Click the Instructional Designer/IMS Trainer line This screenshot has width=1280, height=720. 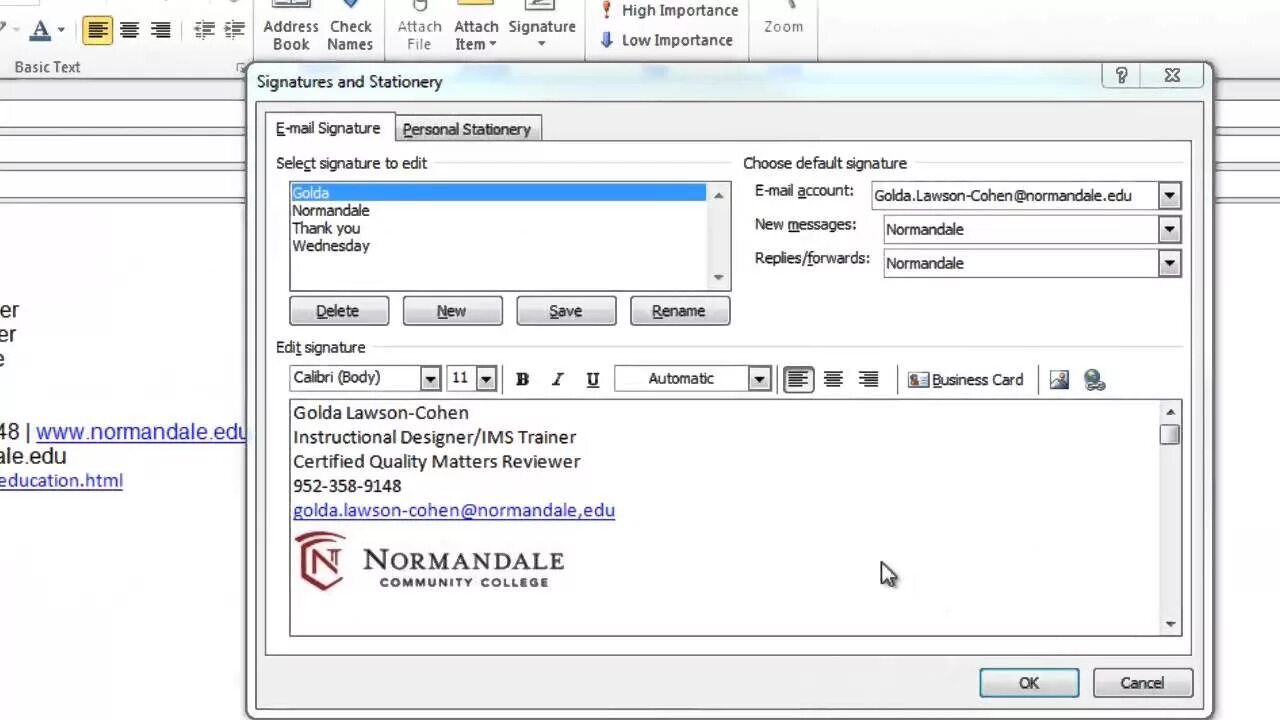pyautogui.click(x=434, y=437)
